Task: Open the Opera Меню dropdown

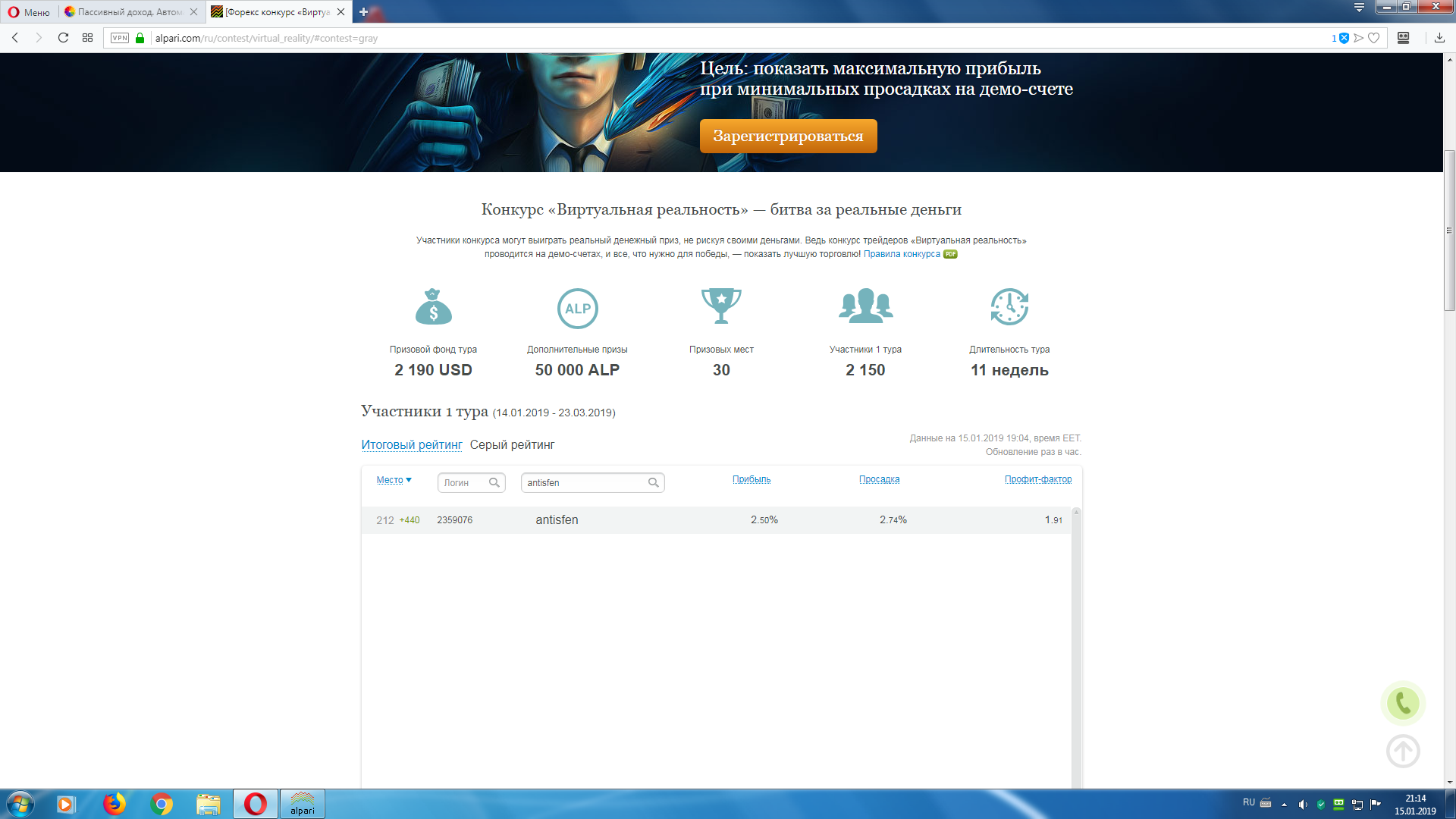Action: click(29, 12)
